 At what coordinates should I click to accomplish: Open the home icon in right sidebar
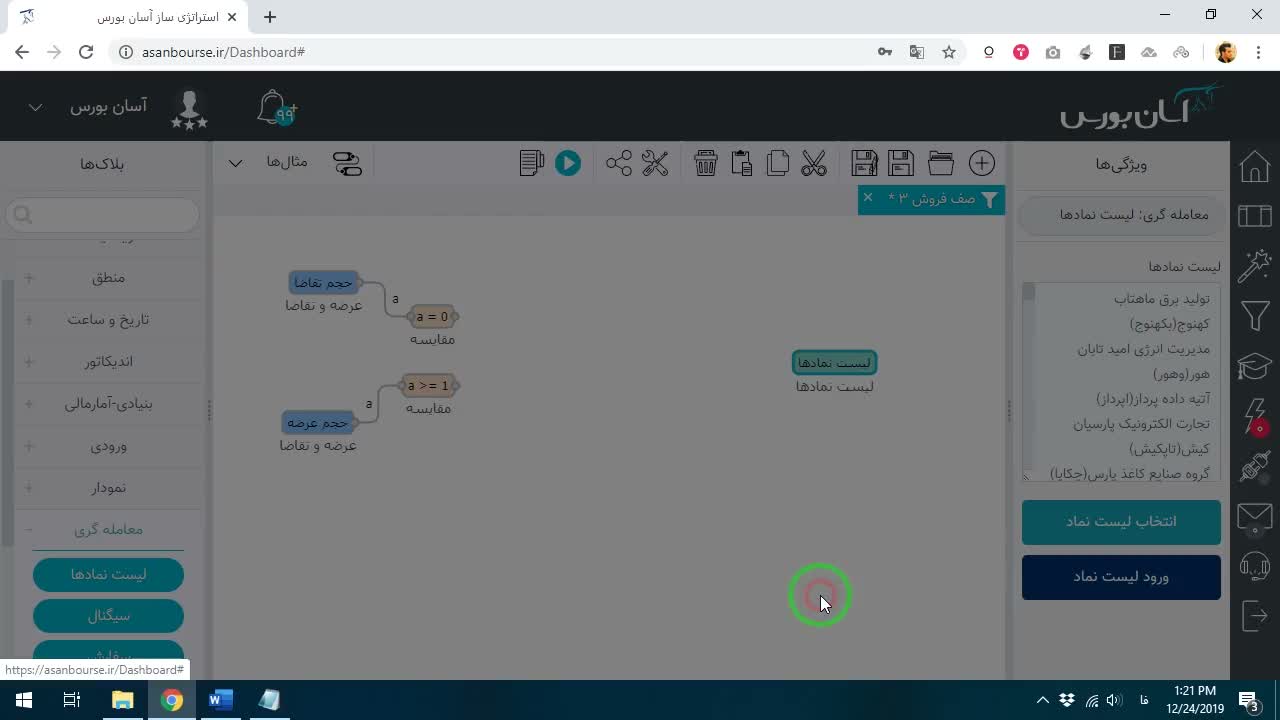pos(1255,167)
